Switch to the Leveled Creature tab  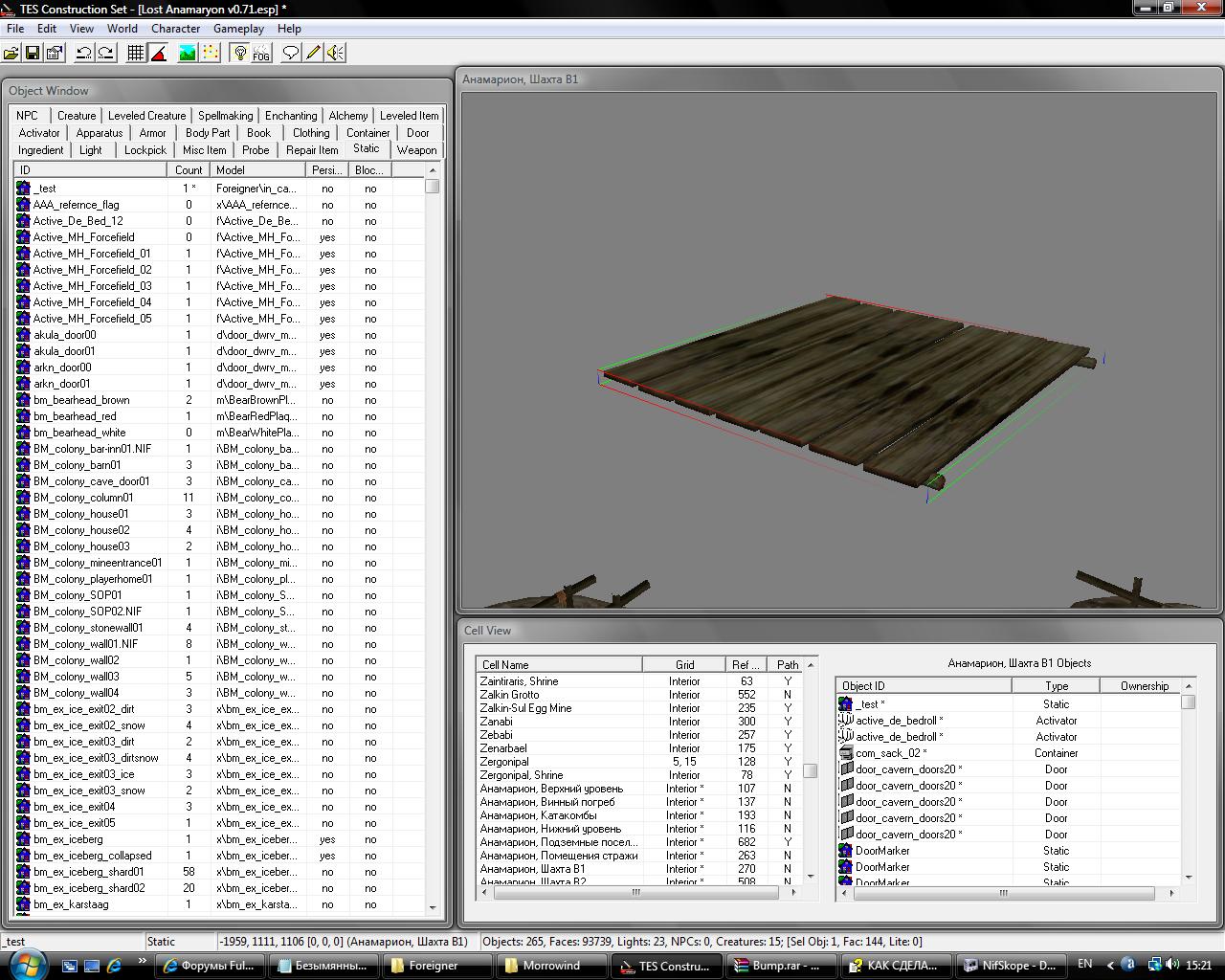point(146,116)
